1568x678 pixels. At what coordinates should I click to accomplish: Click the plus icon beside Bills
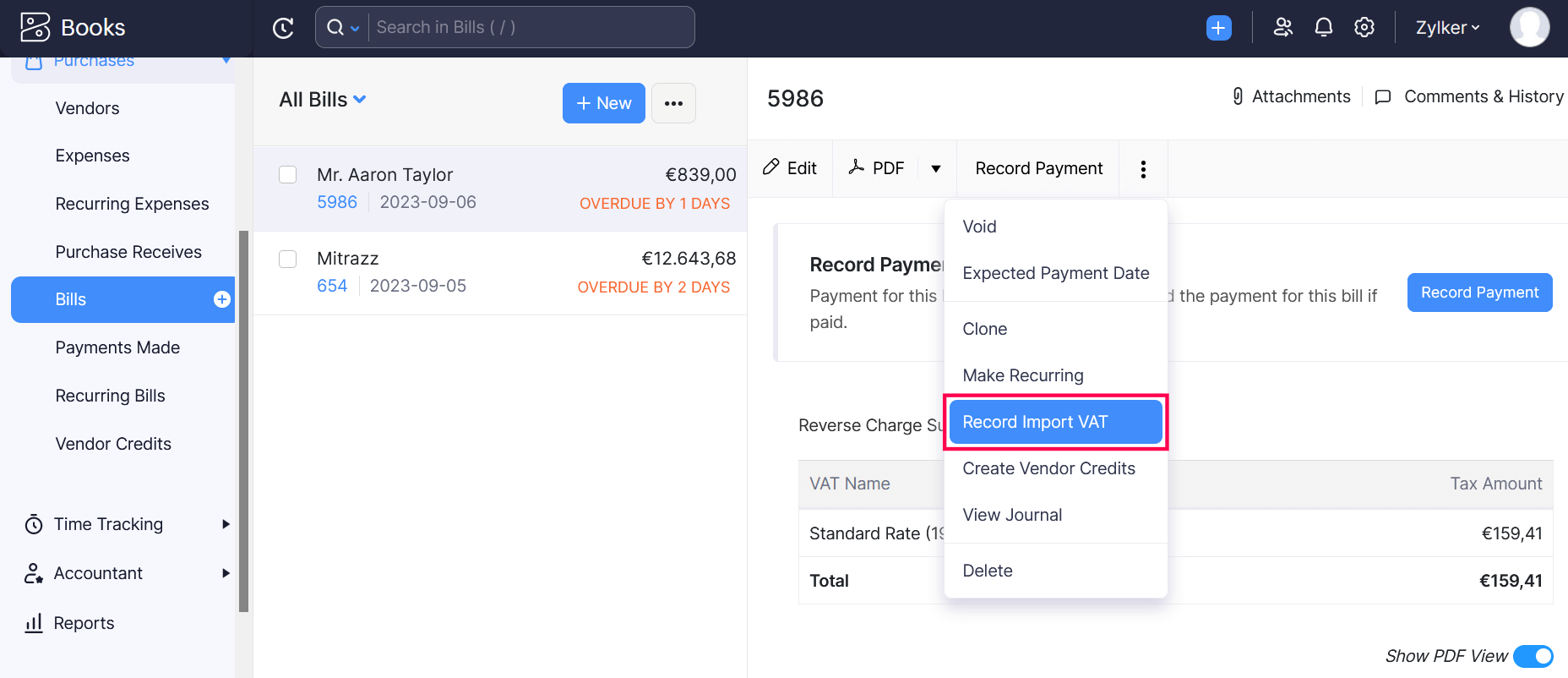coord(222,299)
